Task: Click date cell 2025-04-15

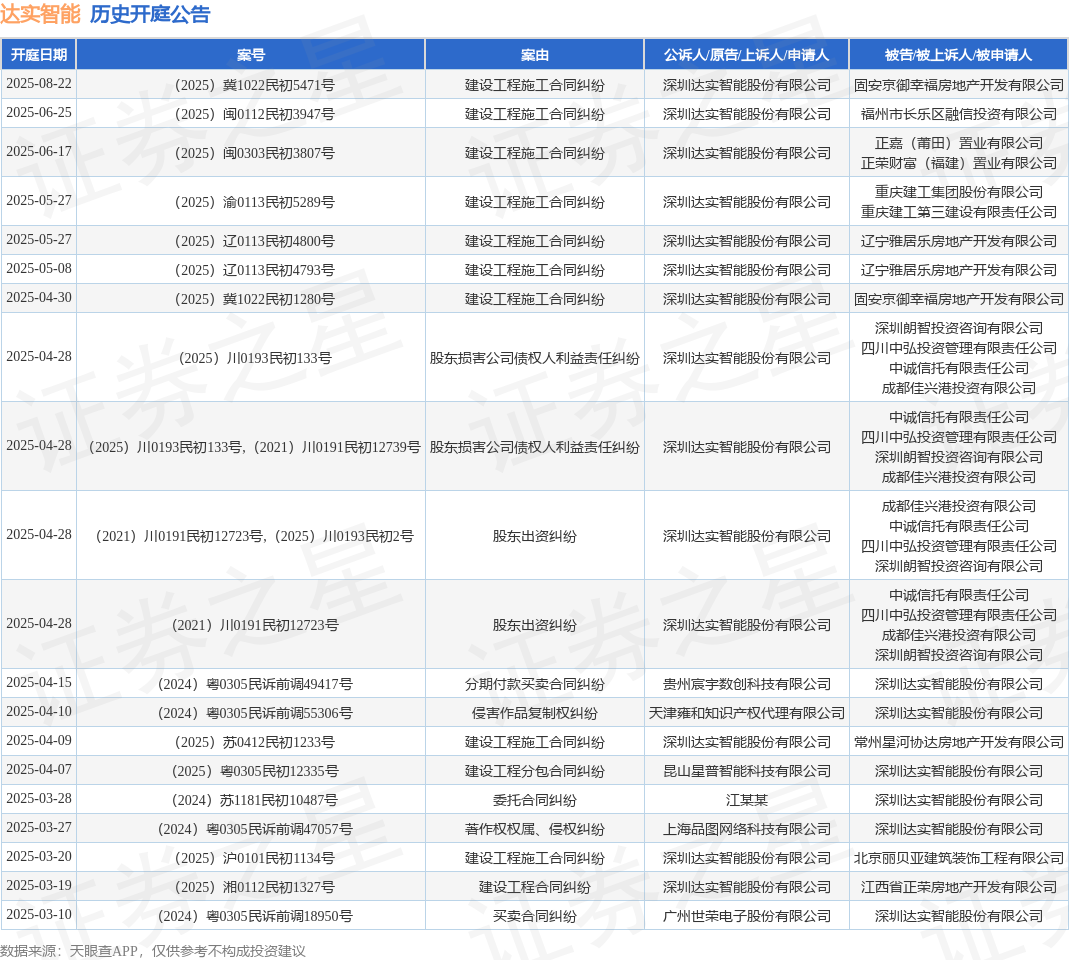Action: click(39, 682)
